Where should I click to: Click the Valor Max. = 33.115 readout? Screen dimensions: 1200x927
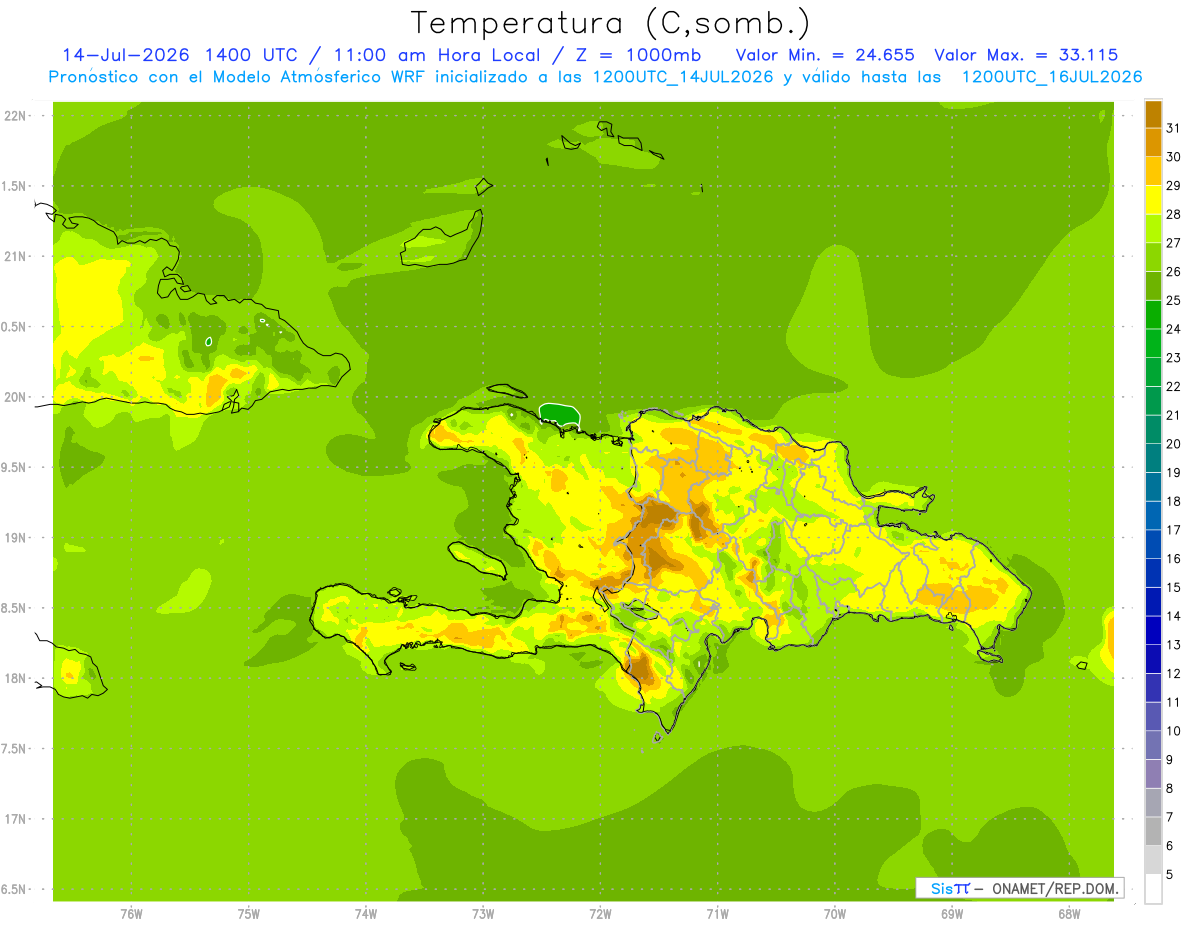(x=1026, y=55)
